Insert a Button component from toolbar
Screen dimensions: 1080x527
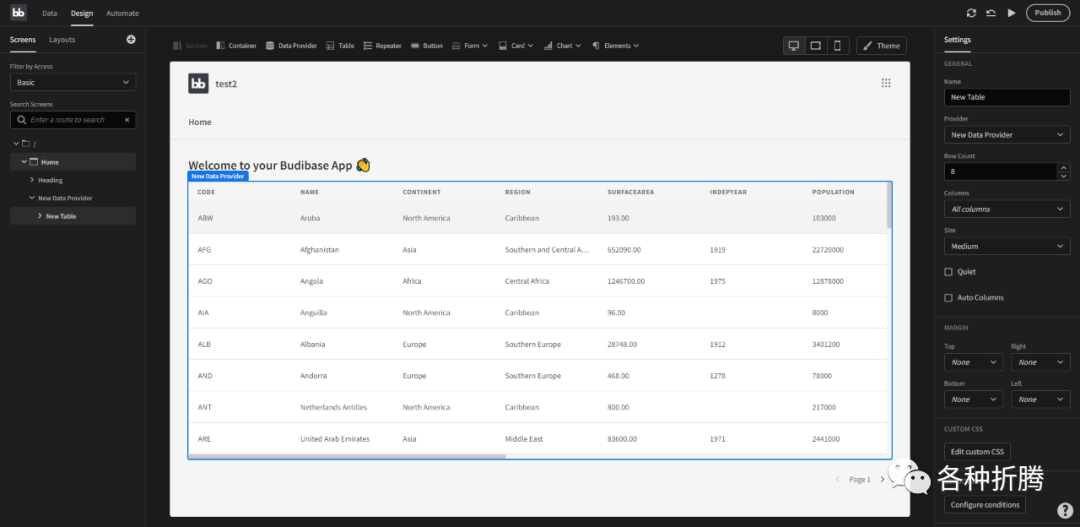[x=427, y=45]
